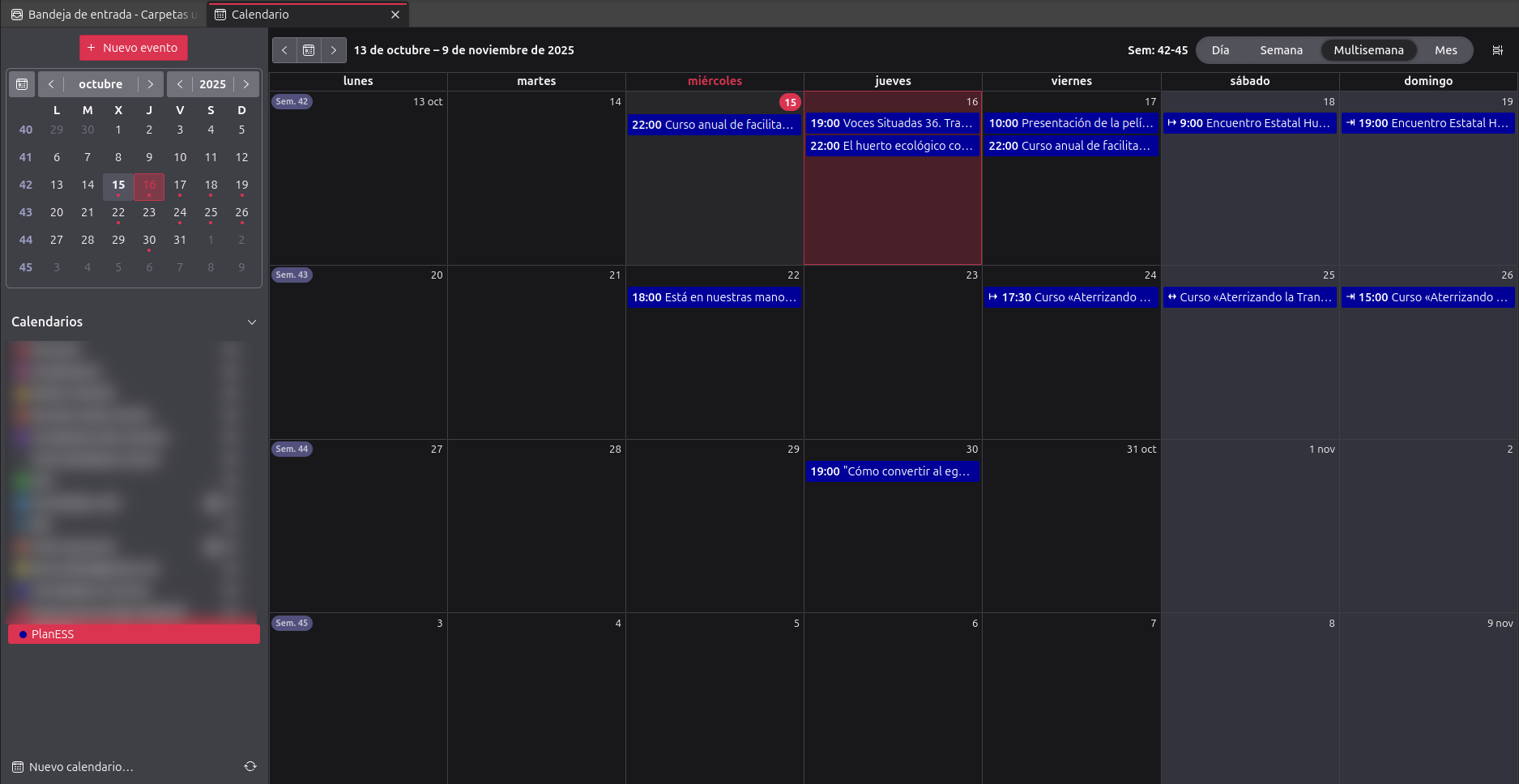
Task: Open the 2025 year selector
Action: [212, 84]
